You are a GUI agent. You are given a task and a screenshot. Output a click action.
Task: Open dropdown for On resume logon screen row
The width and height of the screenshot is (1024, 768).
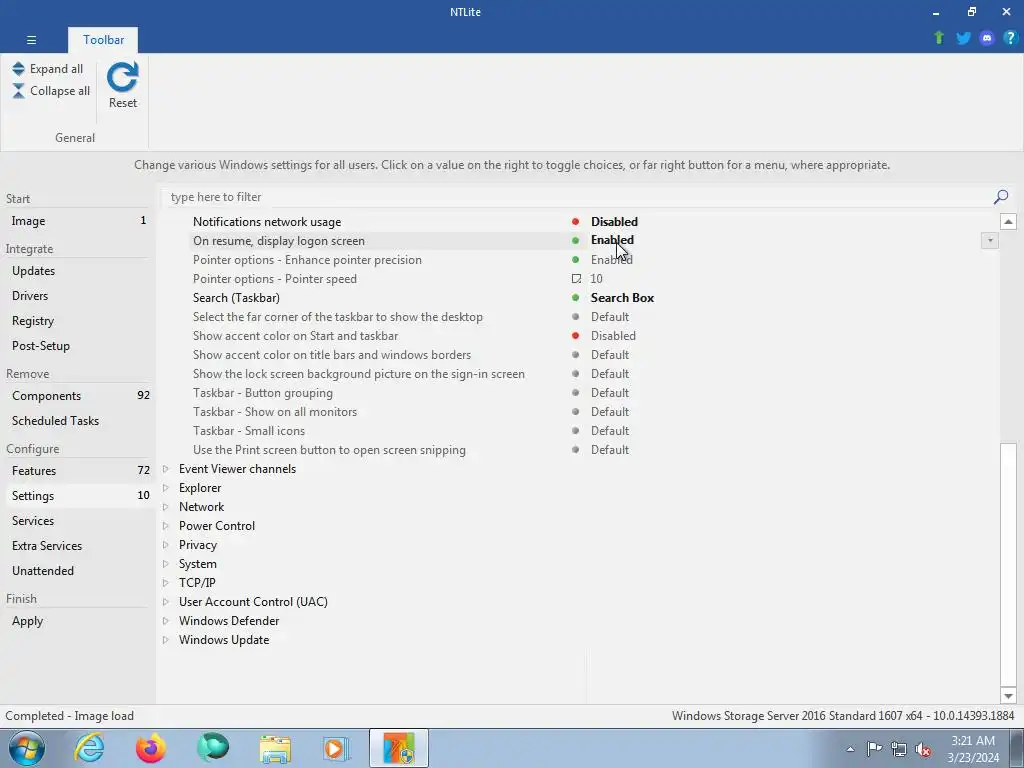pos(989,241)
